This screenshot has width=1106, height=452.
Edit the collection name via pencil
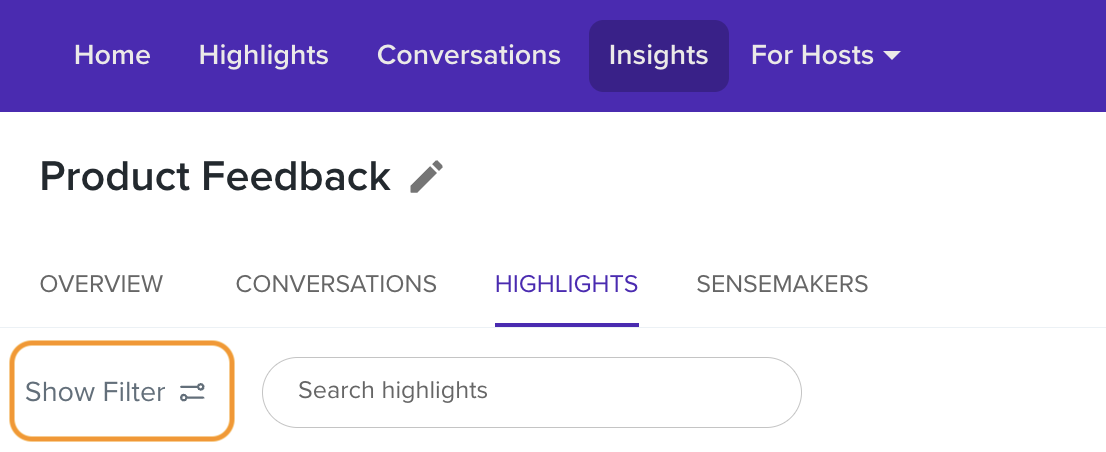tap(427, 178)
